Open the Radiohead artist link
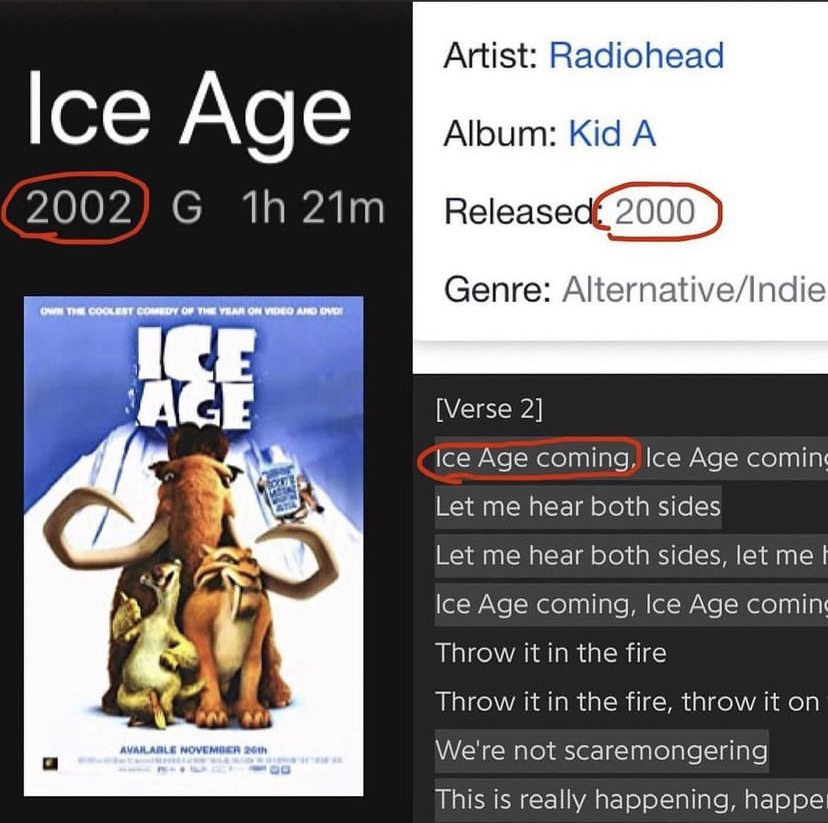The width and height of the screenshot is (828, 823). point(636,55)
